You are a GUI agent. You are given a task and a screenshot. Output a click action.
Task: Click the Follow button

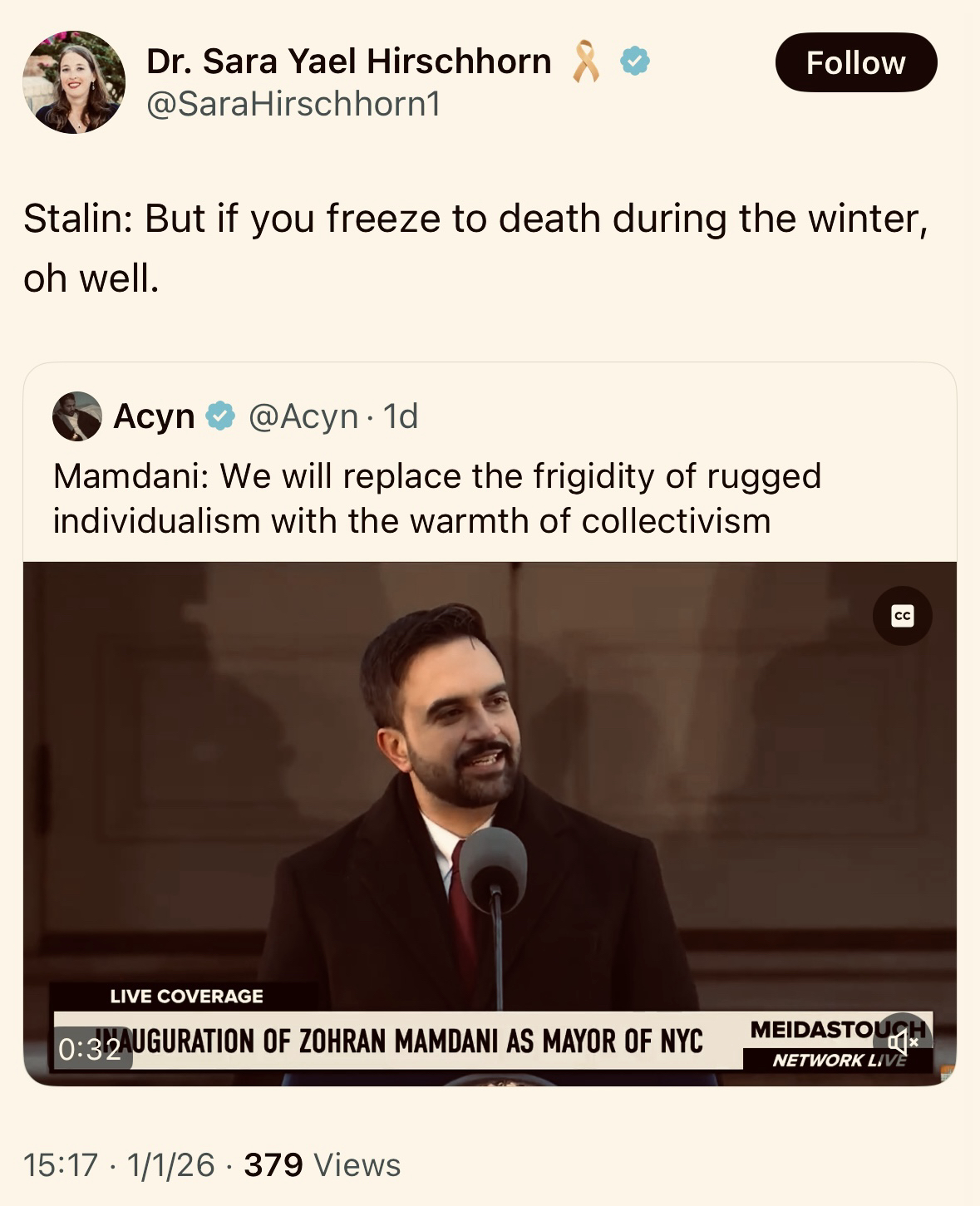coord(855,62)
